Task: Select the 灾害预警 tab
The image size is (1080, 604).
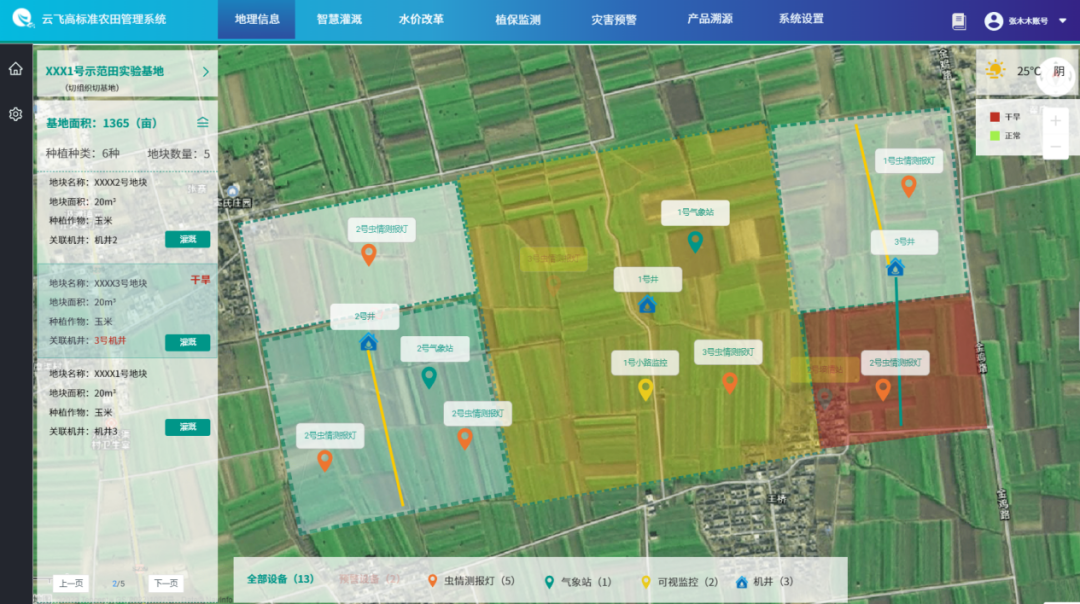Action: click(614, 19)
